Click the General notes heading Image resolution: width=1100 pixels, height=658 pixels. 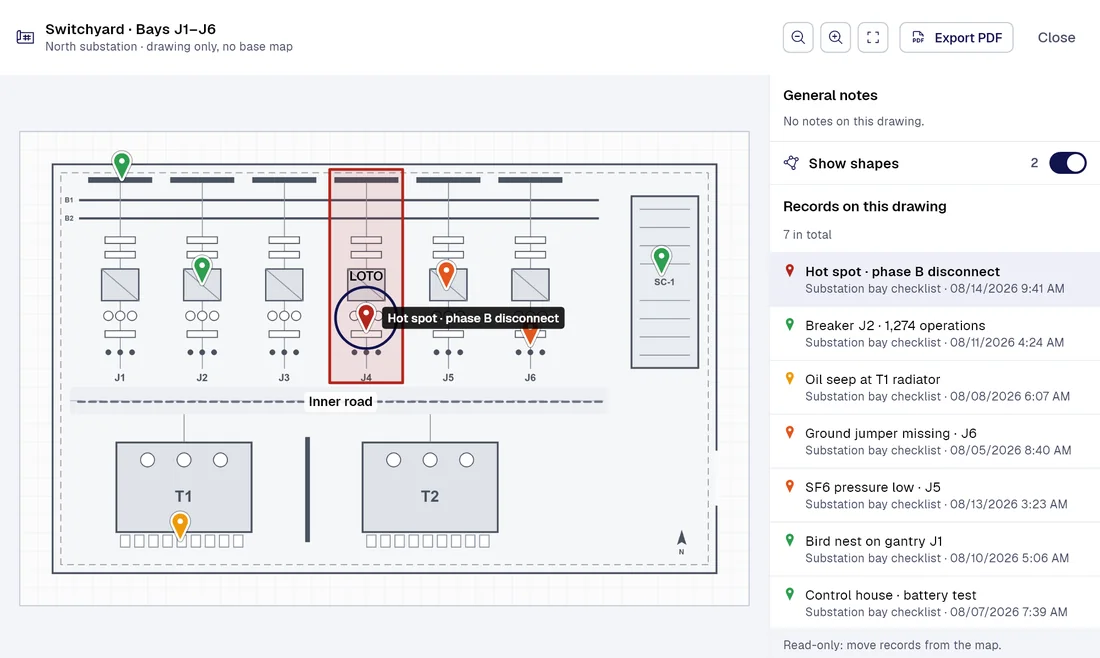[830, 95]
